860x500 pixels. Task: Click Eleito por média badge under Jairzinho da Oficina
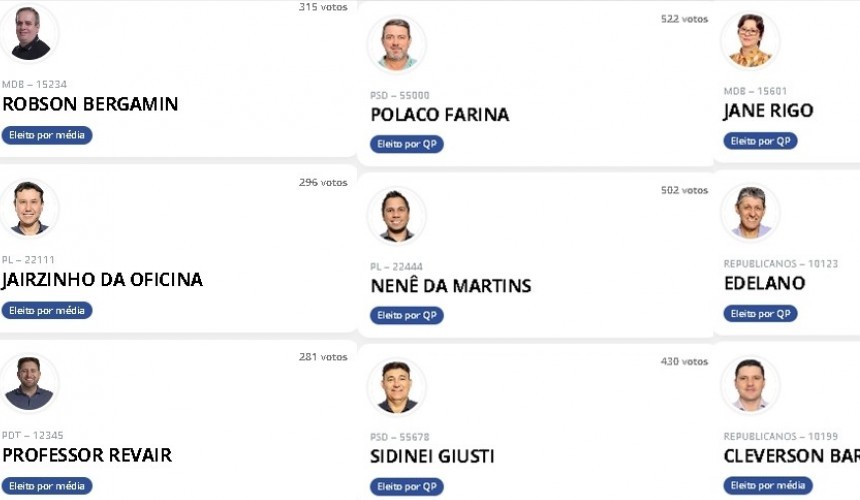coord(47,311)
